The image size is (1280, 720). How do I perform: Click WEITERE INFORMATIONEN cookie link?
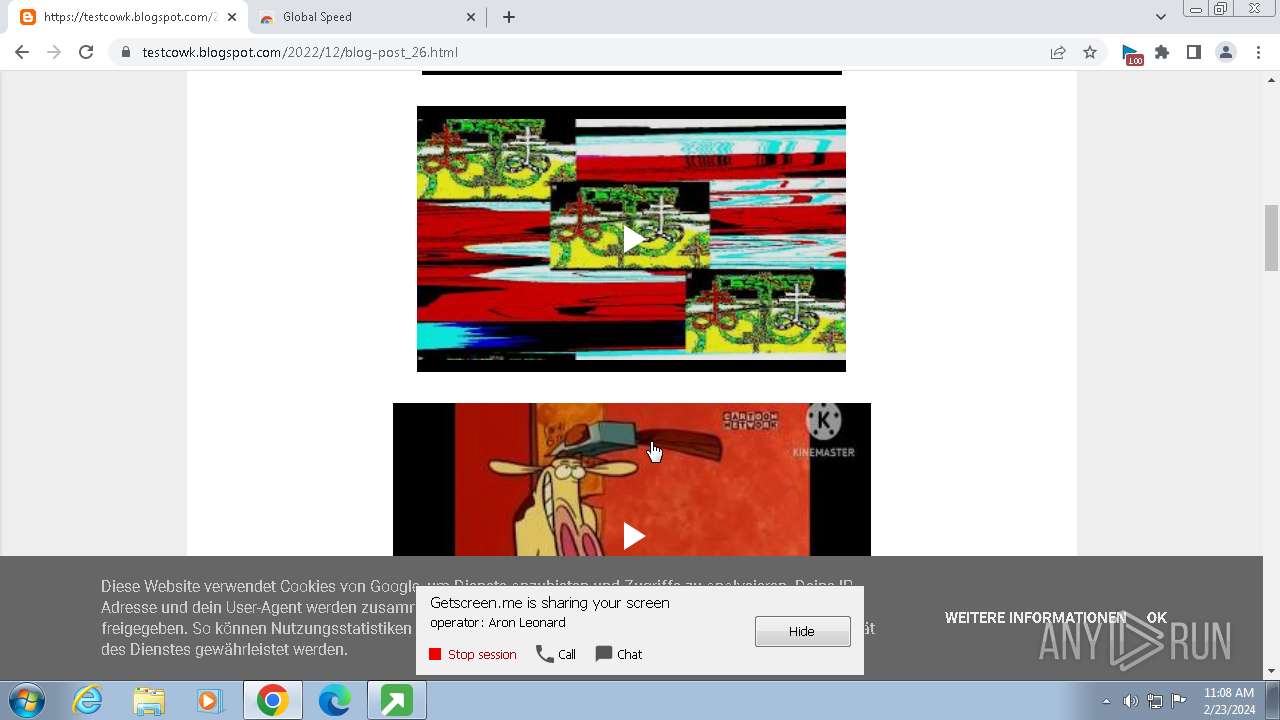1035,618
